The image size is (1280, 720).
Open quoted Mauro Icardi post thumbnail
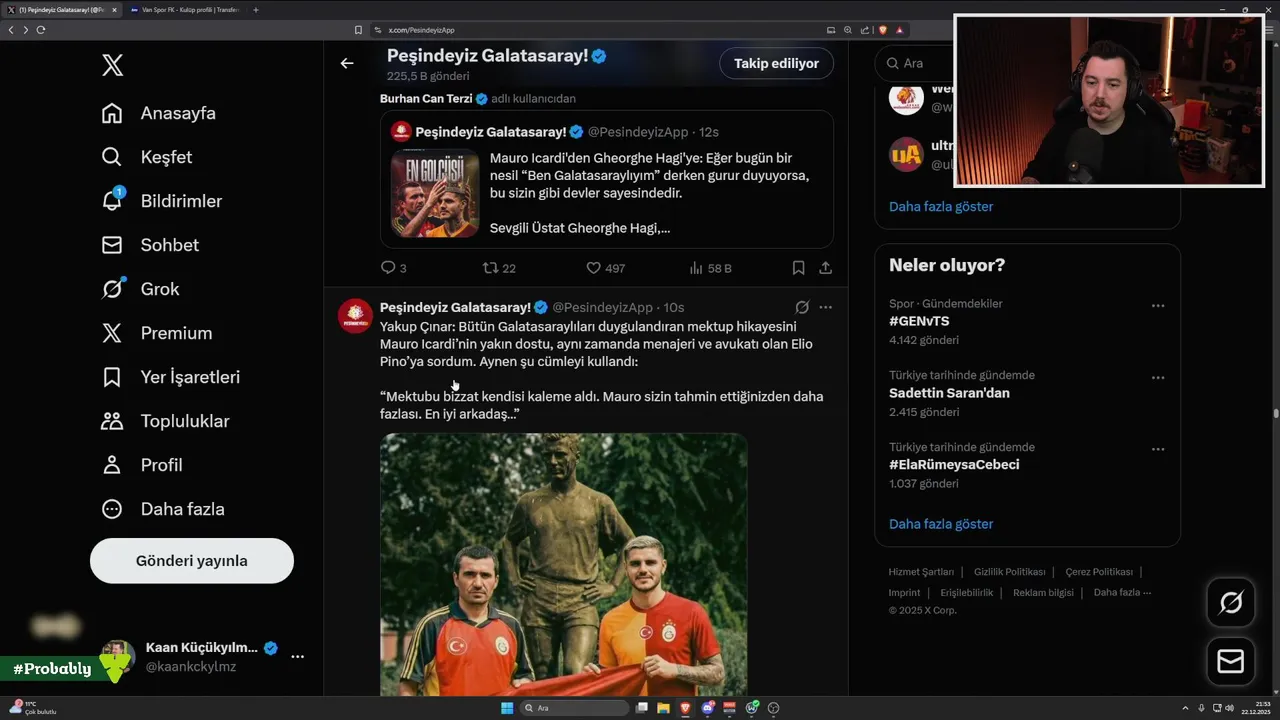tap(435, 193)
